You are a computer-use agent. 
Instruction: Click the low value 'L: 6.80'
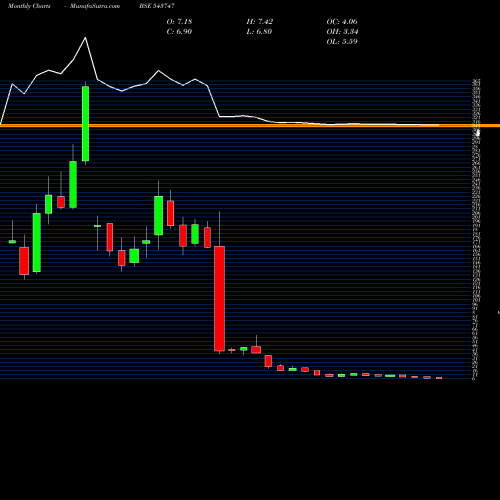[x=259, y=31]
